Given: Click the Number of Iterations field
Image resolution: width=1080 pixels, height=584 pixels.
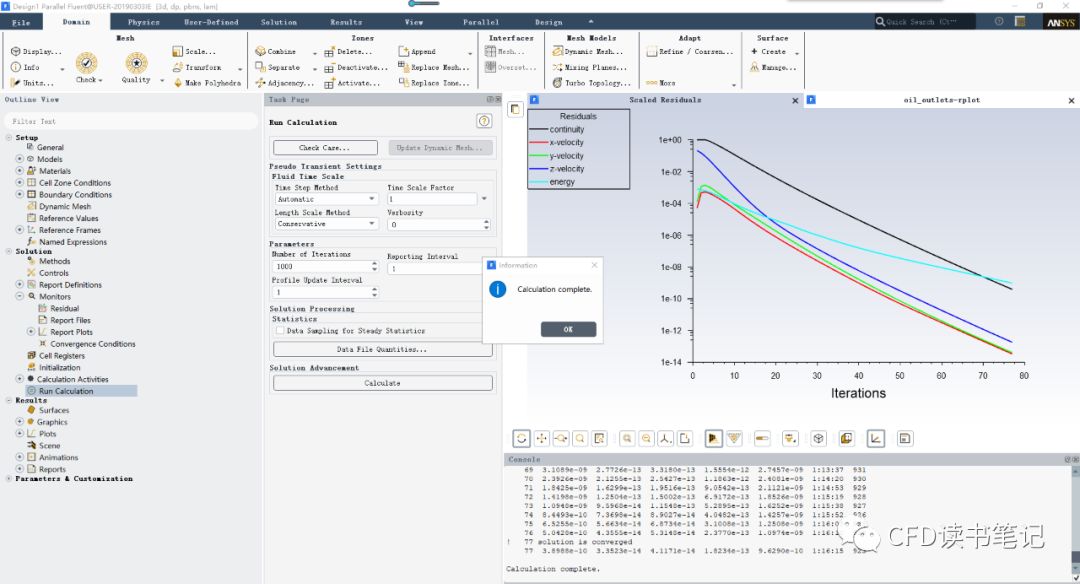Looking at the screenshot, I should (322, 267).
